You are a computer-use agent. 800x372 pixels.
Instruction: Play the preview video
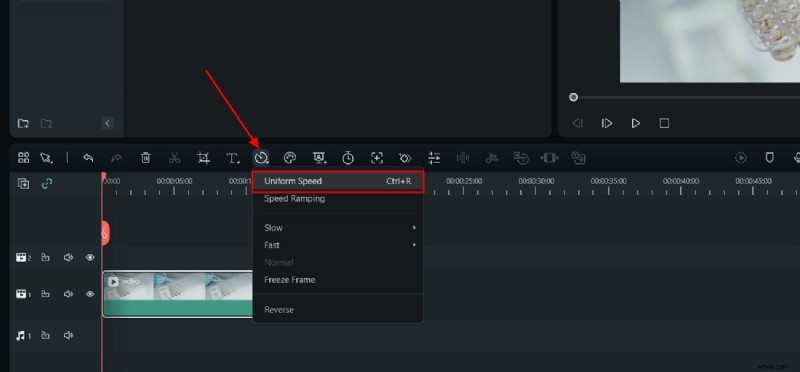[635, 123]
